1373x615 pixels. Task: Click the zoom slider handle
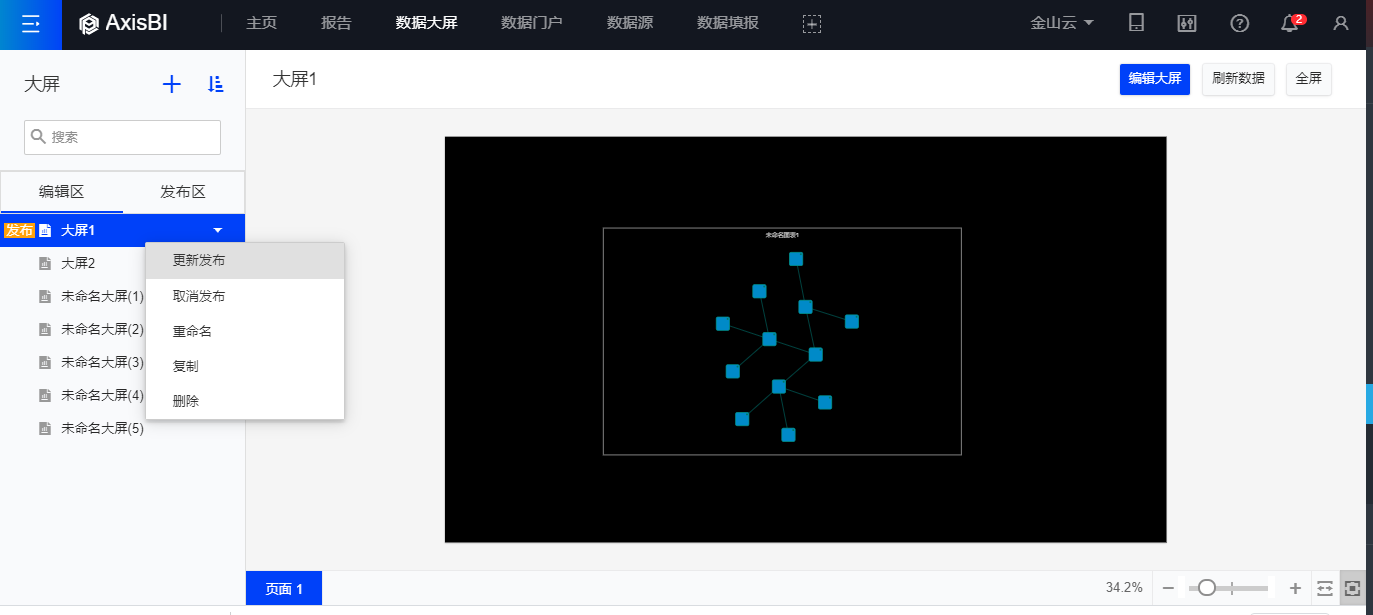(x=1207, y=588)
